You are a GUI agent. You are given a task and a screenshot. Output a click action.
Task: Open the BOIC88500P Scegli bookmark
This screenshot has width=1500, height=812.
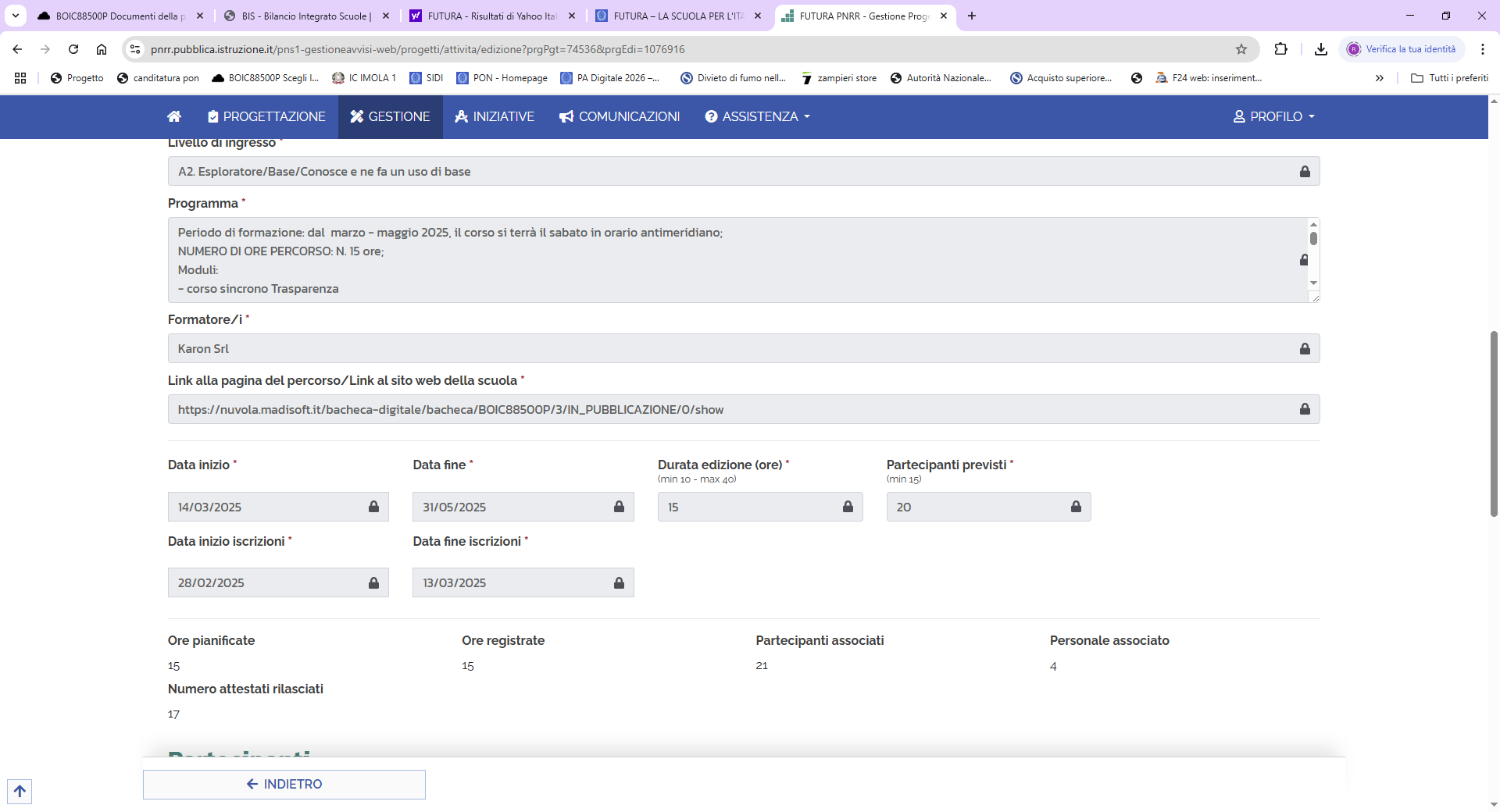coord(266,78)
